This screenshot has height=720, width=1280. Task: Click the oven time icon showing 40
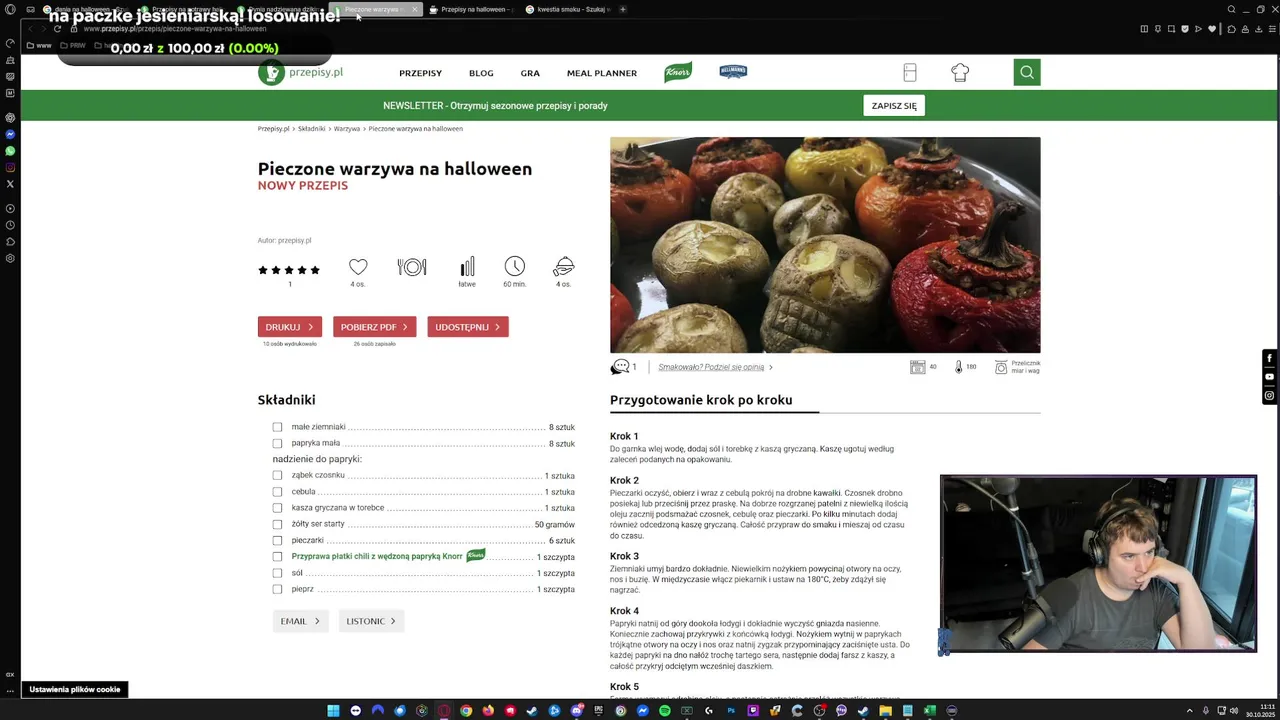(x=917, y=367)
